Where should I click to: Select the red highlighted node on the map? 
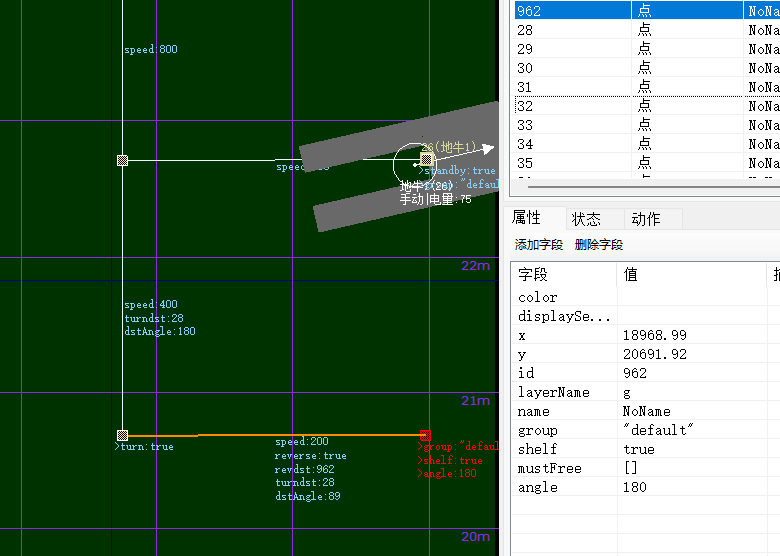425,435
